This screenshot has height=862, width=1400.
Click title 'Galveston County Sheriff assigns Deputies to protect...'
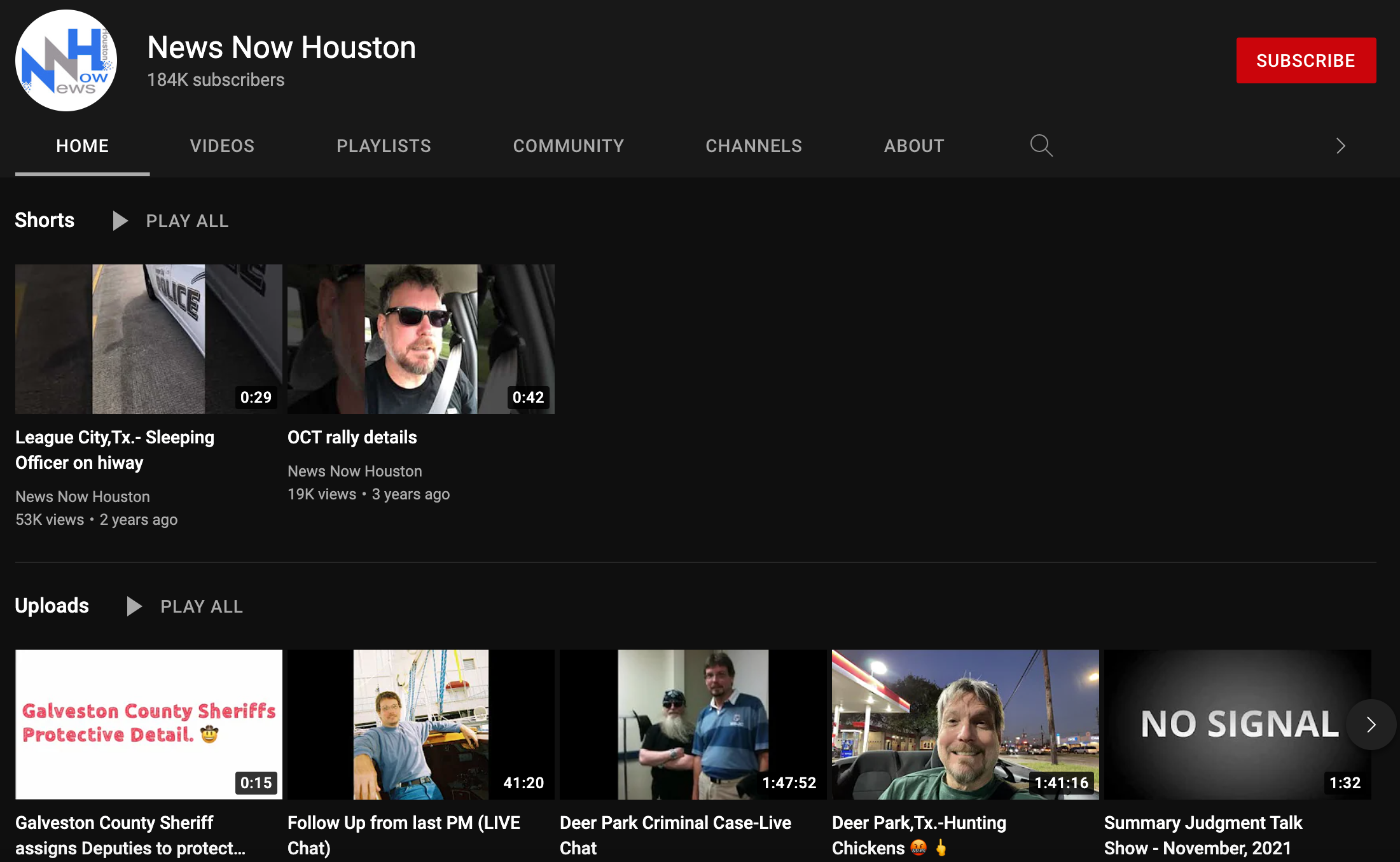point(130,835)
